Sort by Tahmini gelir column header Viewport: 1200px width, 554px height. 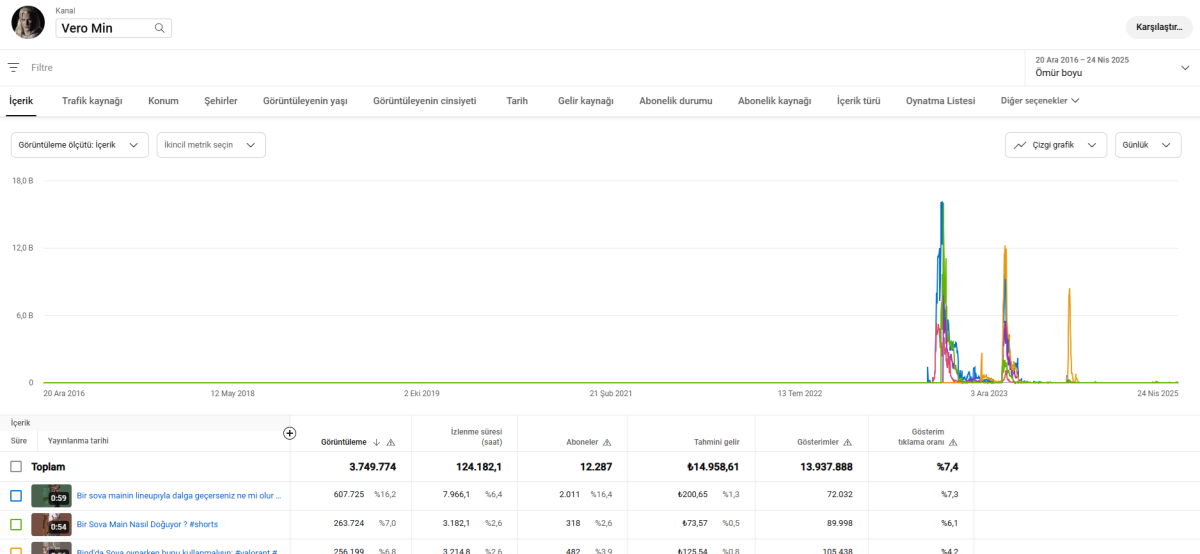coord(717,442)
